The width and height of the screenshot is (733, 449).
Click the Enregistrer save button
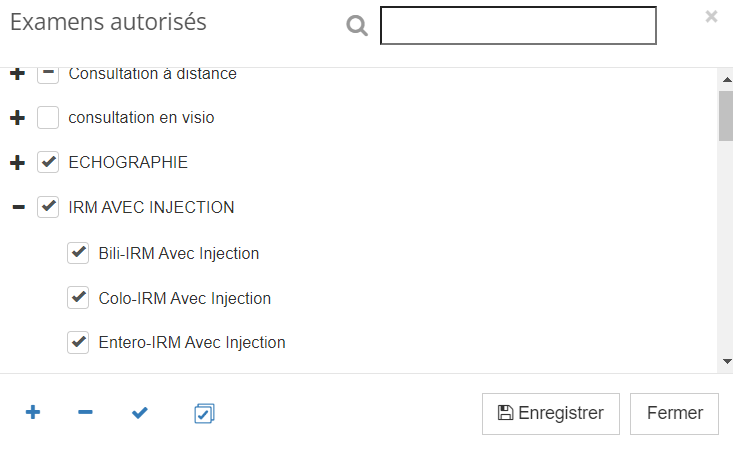[x=551, y=414]
